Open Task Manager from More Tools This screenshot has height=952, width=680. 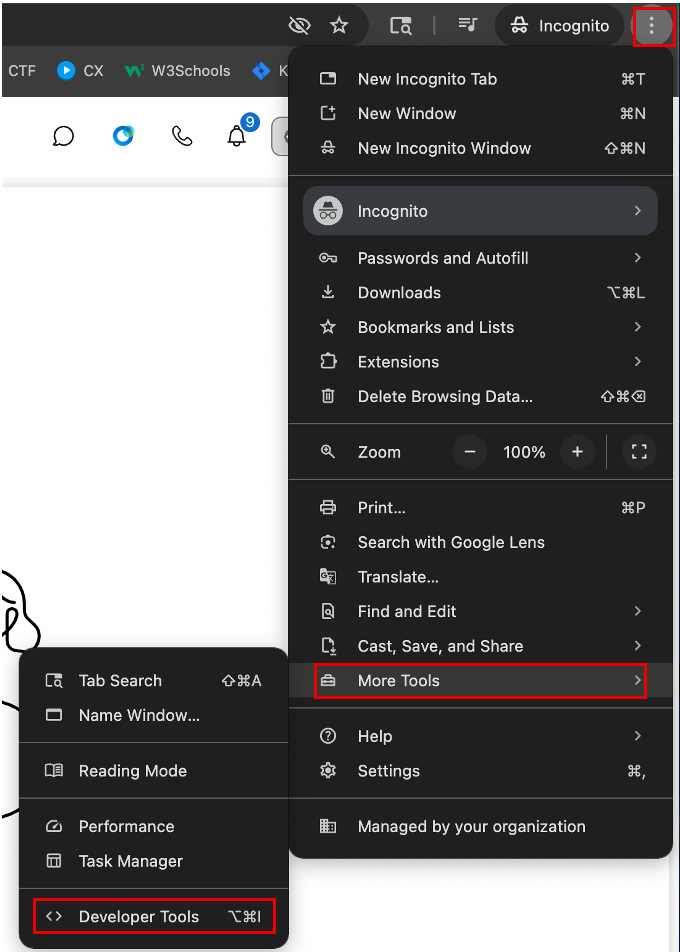point(130,861)
